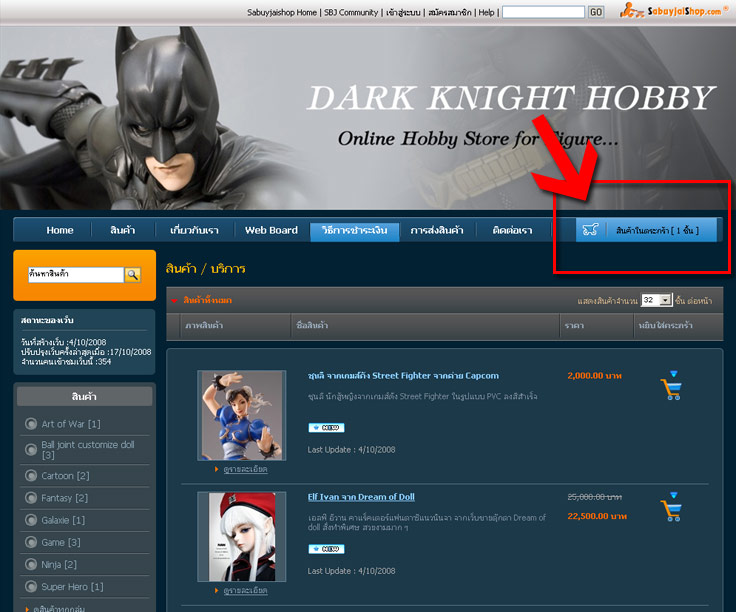
Task: Click the SabuyjaiShop.com logo
Action: 672,10
